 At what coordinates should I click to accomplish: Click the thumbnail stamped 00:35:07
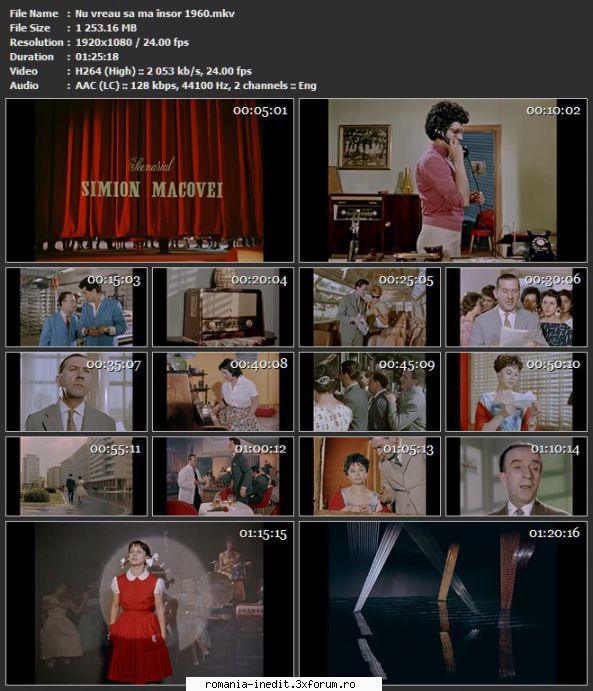[x=76, y=391]
